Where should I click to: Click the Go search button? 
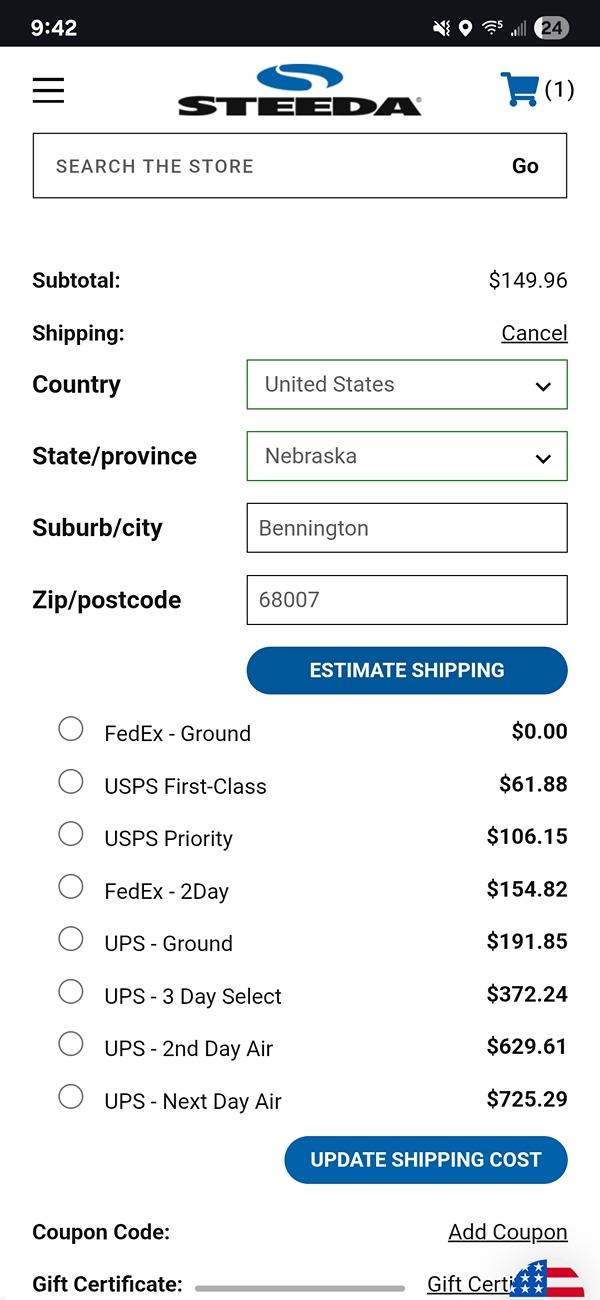pyautogui.click(x=525, y=166)
